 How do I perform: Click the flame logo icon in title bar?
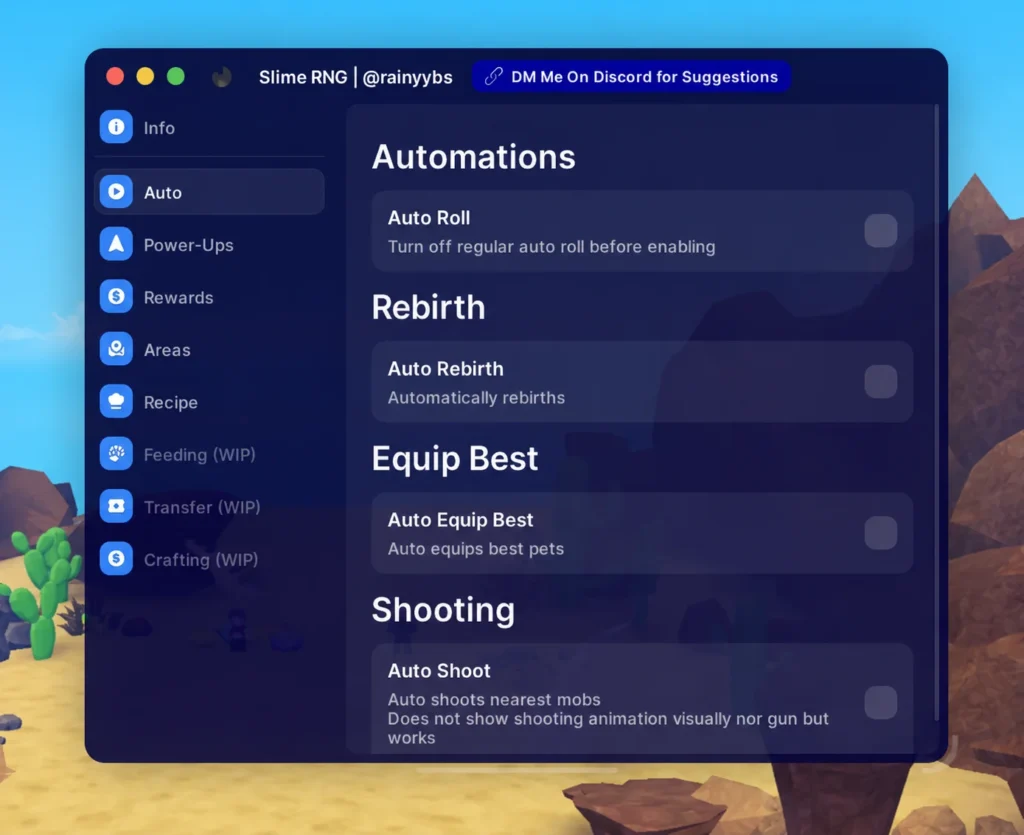click(222, 77)
